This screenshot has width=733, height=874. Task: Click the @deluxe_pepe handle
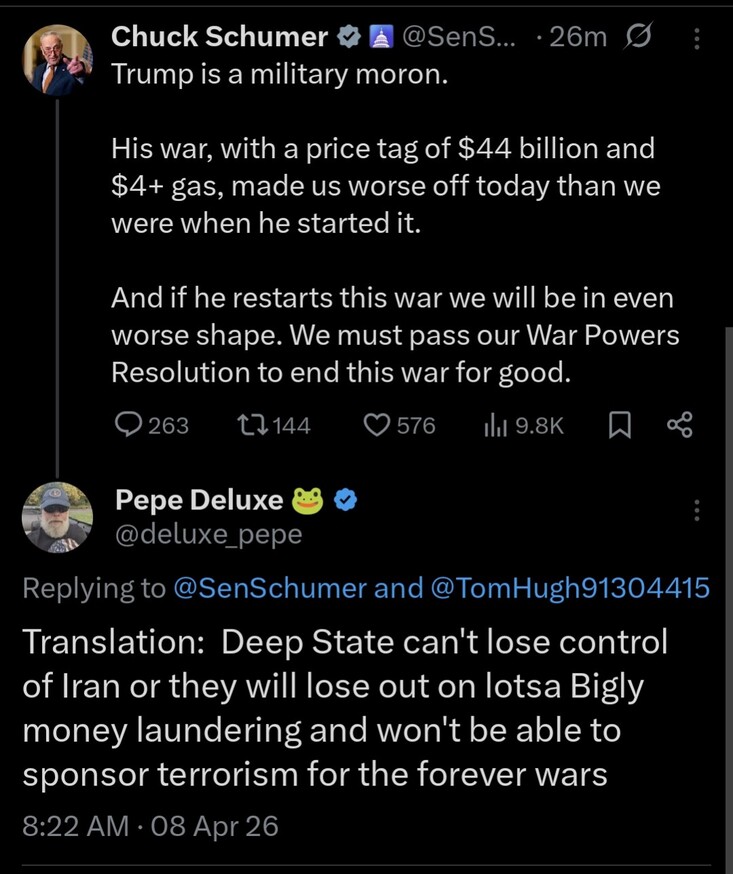pos(209,535)
